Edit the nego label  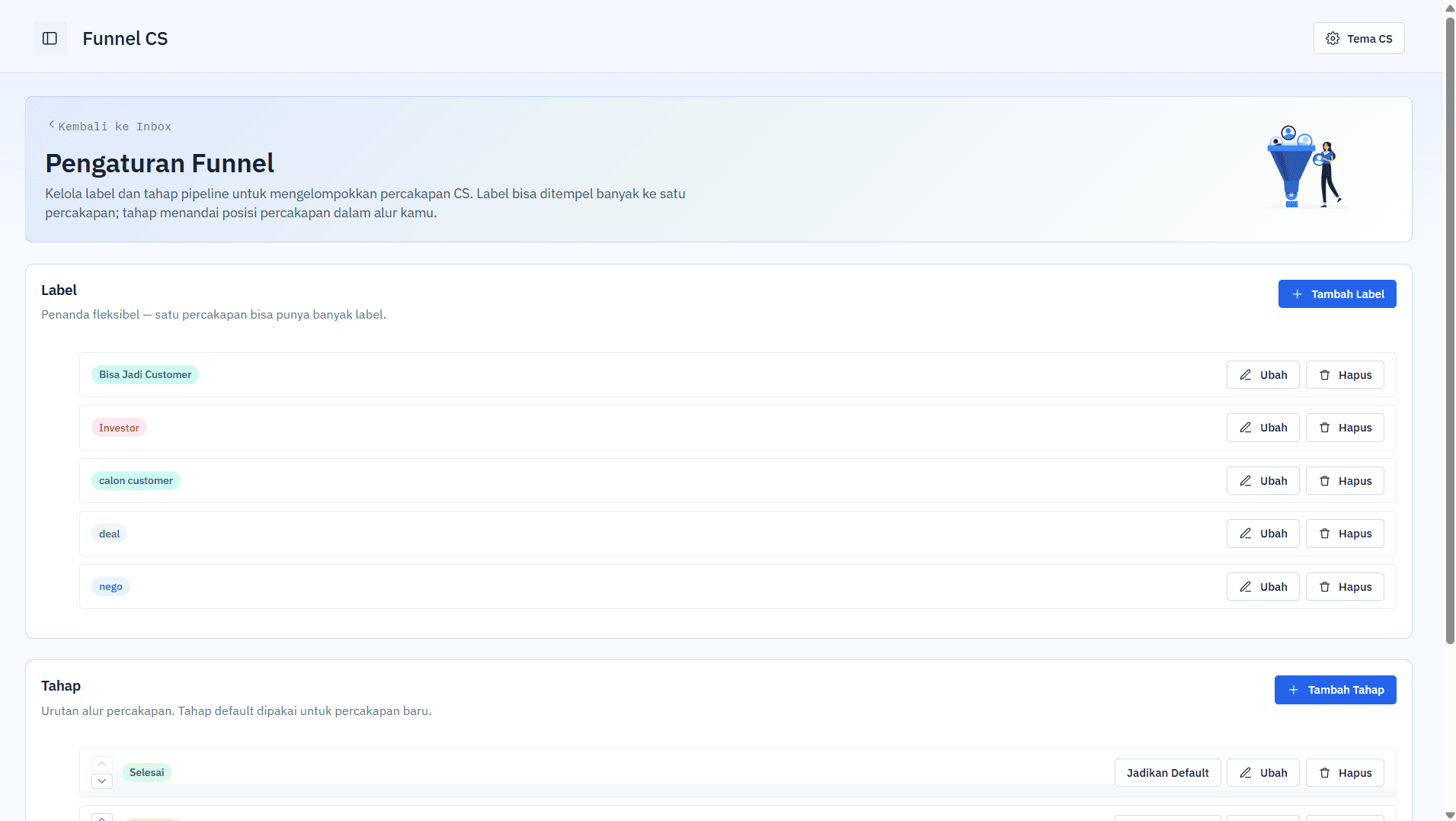[x=1262, y=587]
